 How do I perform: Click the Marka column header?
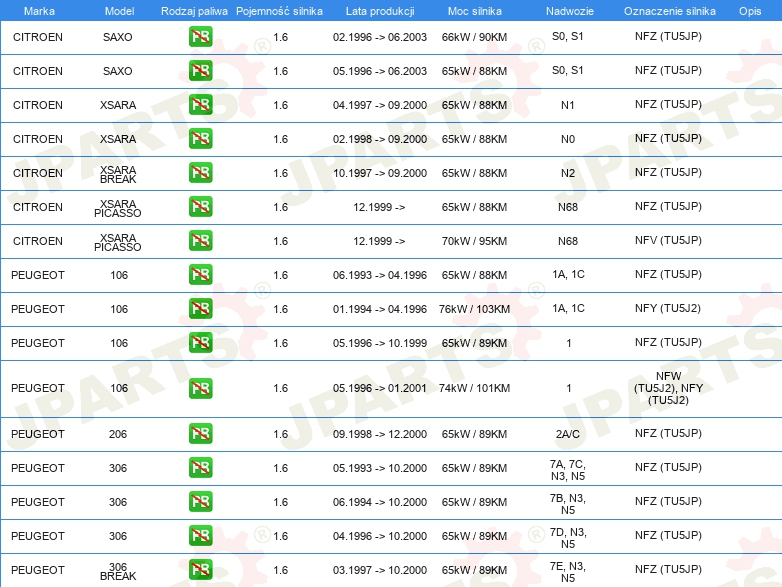[x=39, y=11]
